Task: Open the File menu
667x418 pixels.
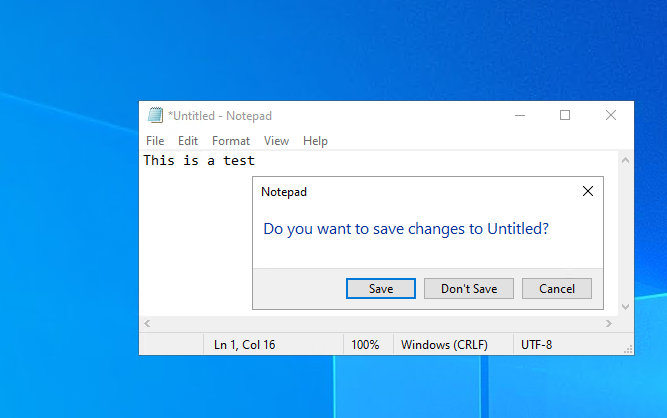Action: [x=155, y=141]
